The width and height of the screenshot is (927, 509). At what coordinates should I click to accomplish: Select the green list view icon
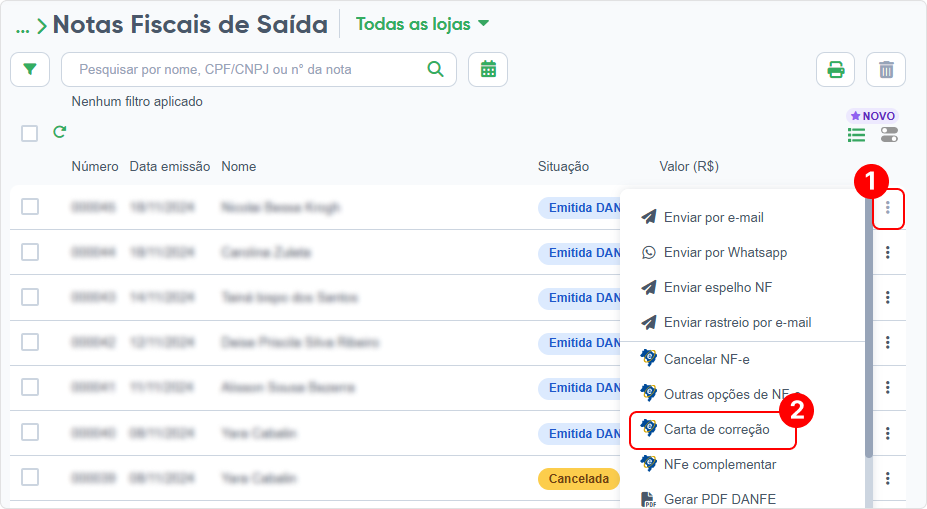(857, 135)
